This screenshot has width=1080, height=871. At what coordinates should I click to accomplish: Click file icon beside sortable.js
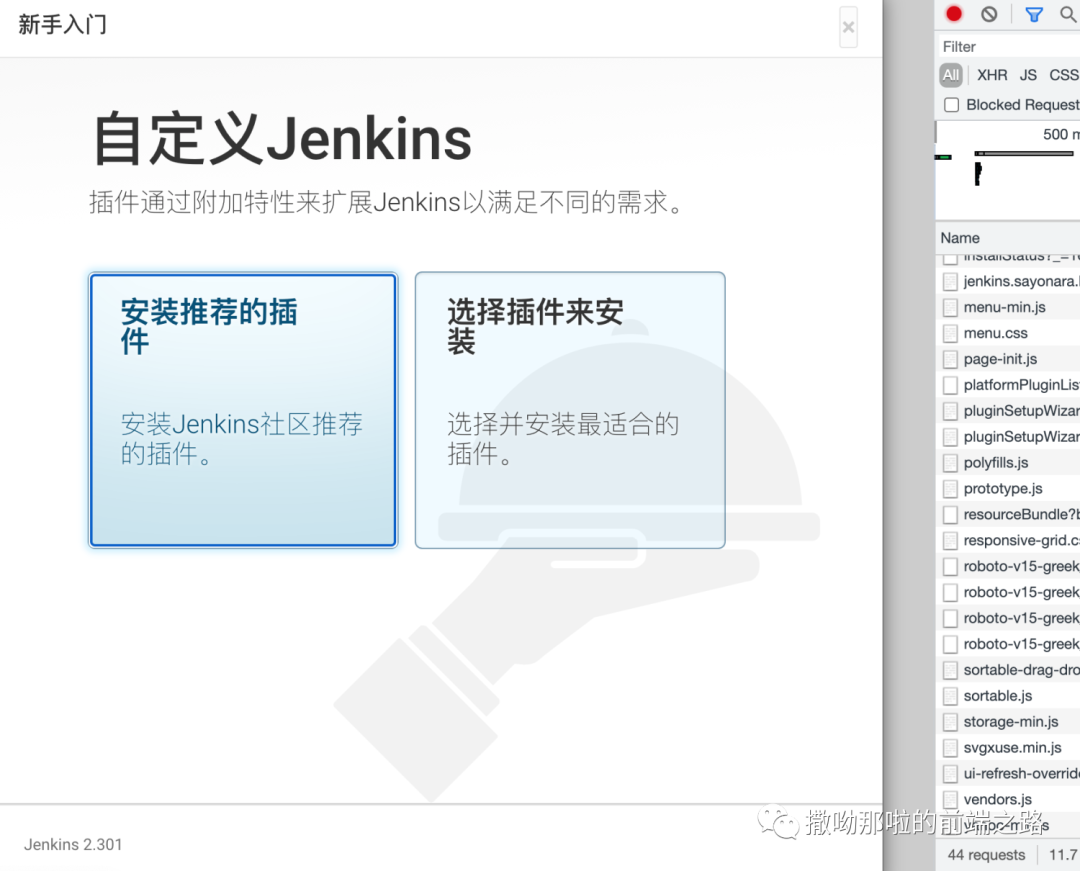tap(951, 697)
